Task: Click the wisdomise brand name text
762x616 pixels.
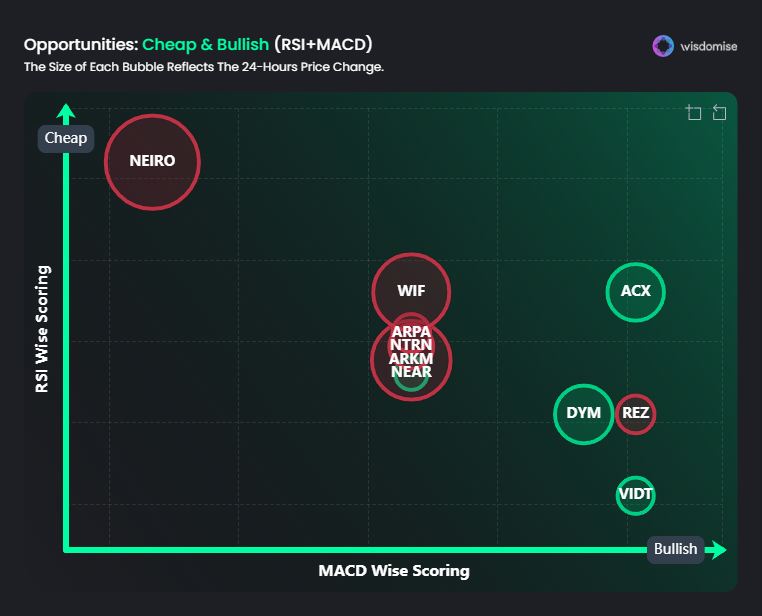Action: pyautogui.click(x=709, y=47)
